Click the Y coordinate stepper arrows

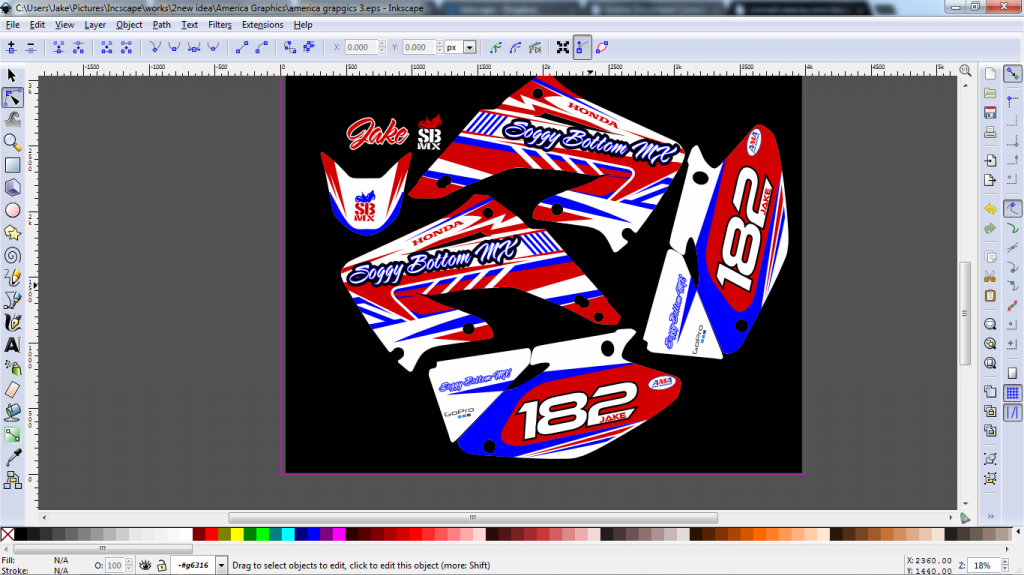click(x=440, y=47)
